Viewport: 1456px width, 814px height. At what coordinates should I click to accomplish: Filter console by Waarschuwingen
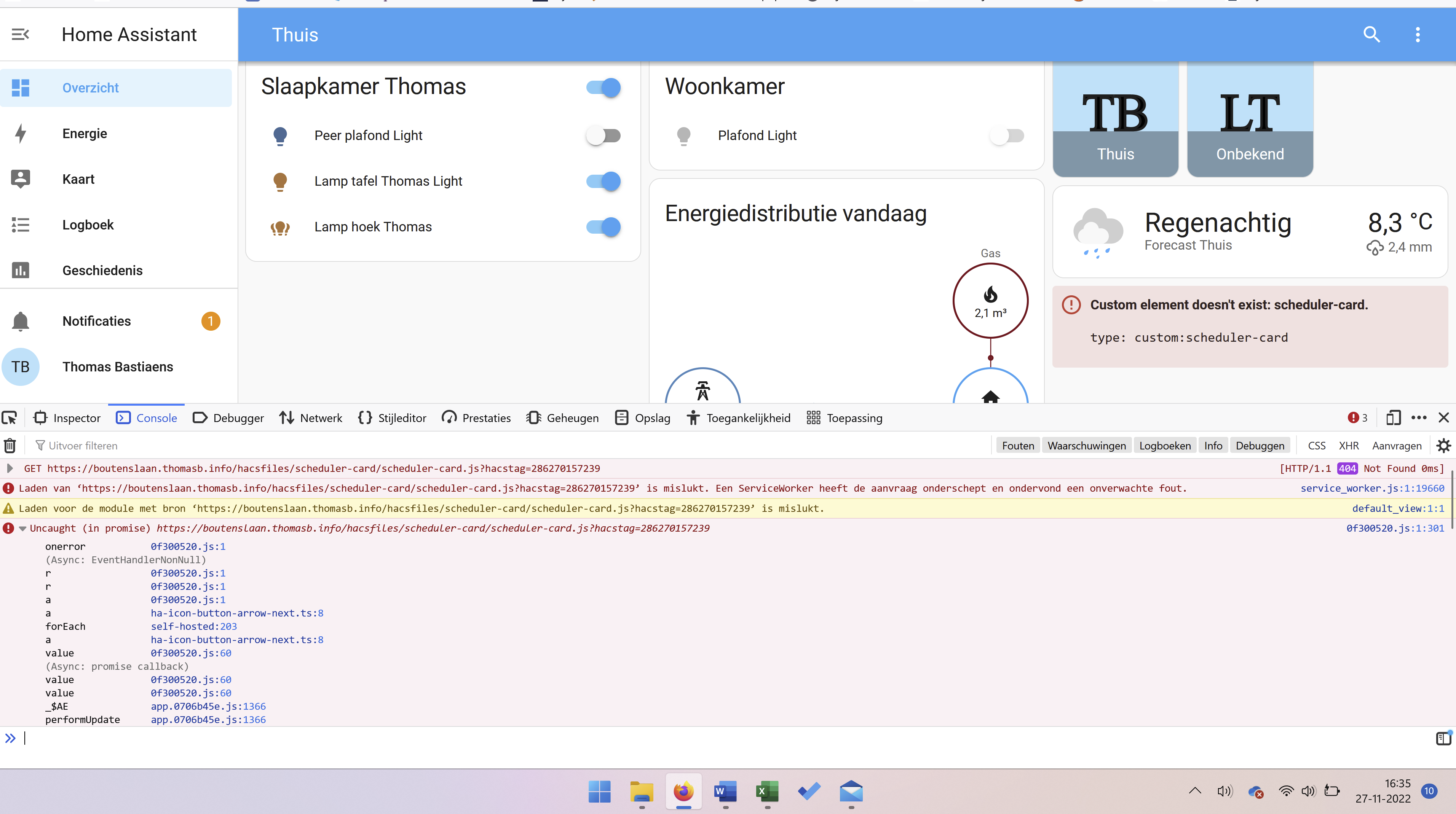(x=1086, y=445)
